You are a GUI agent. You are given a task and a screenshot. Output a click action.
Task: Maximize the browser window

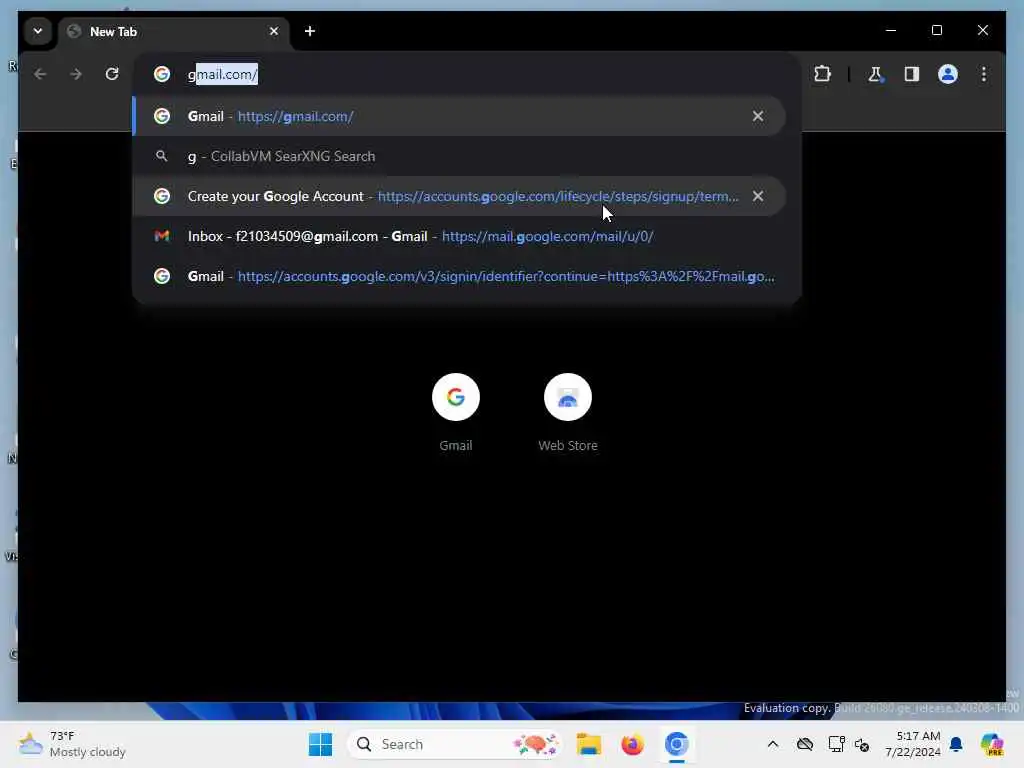936,30
